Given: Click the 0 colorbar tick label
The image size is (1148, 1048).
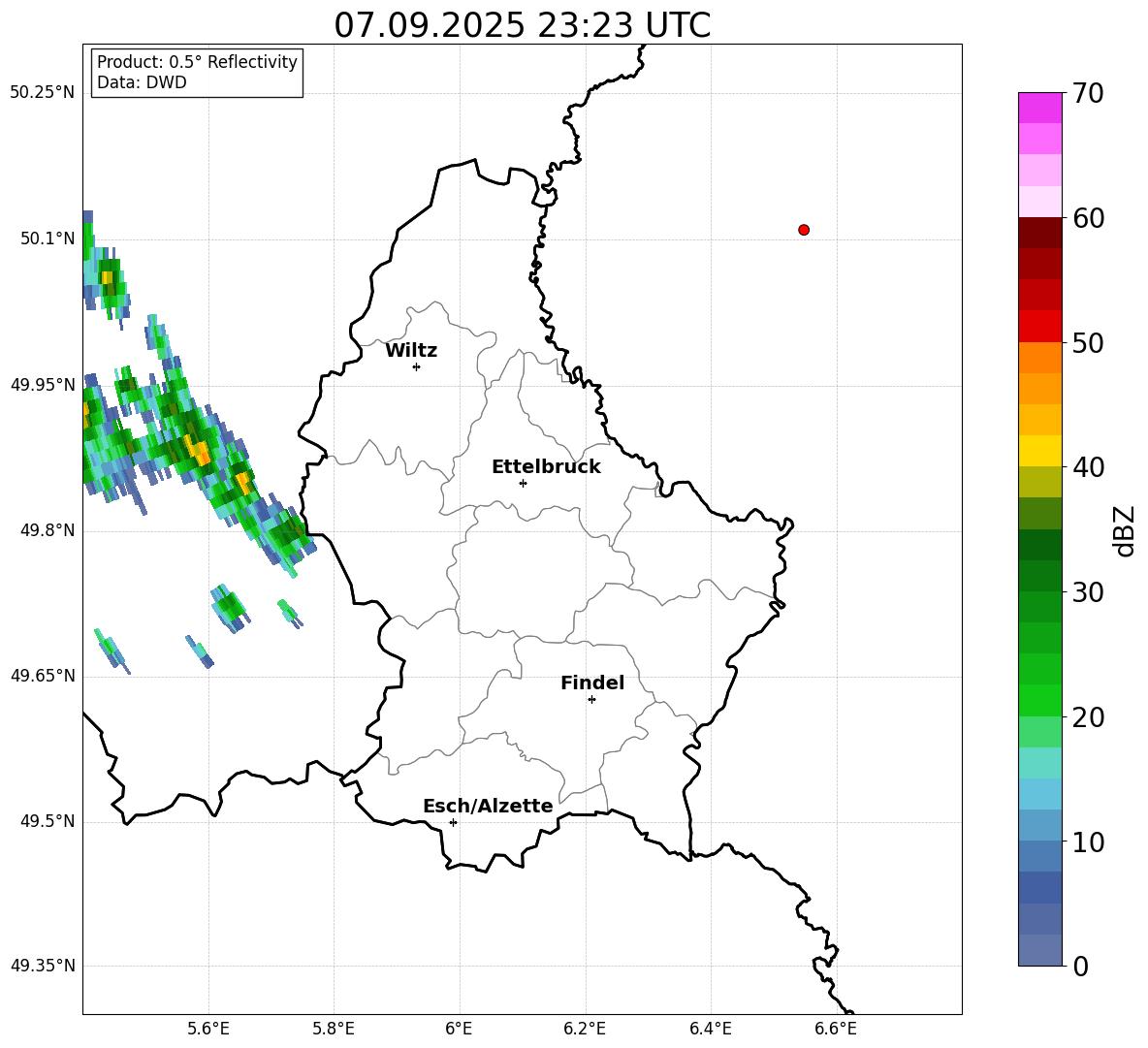Looking at the screenshot, I should coord(1080,966).
